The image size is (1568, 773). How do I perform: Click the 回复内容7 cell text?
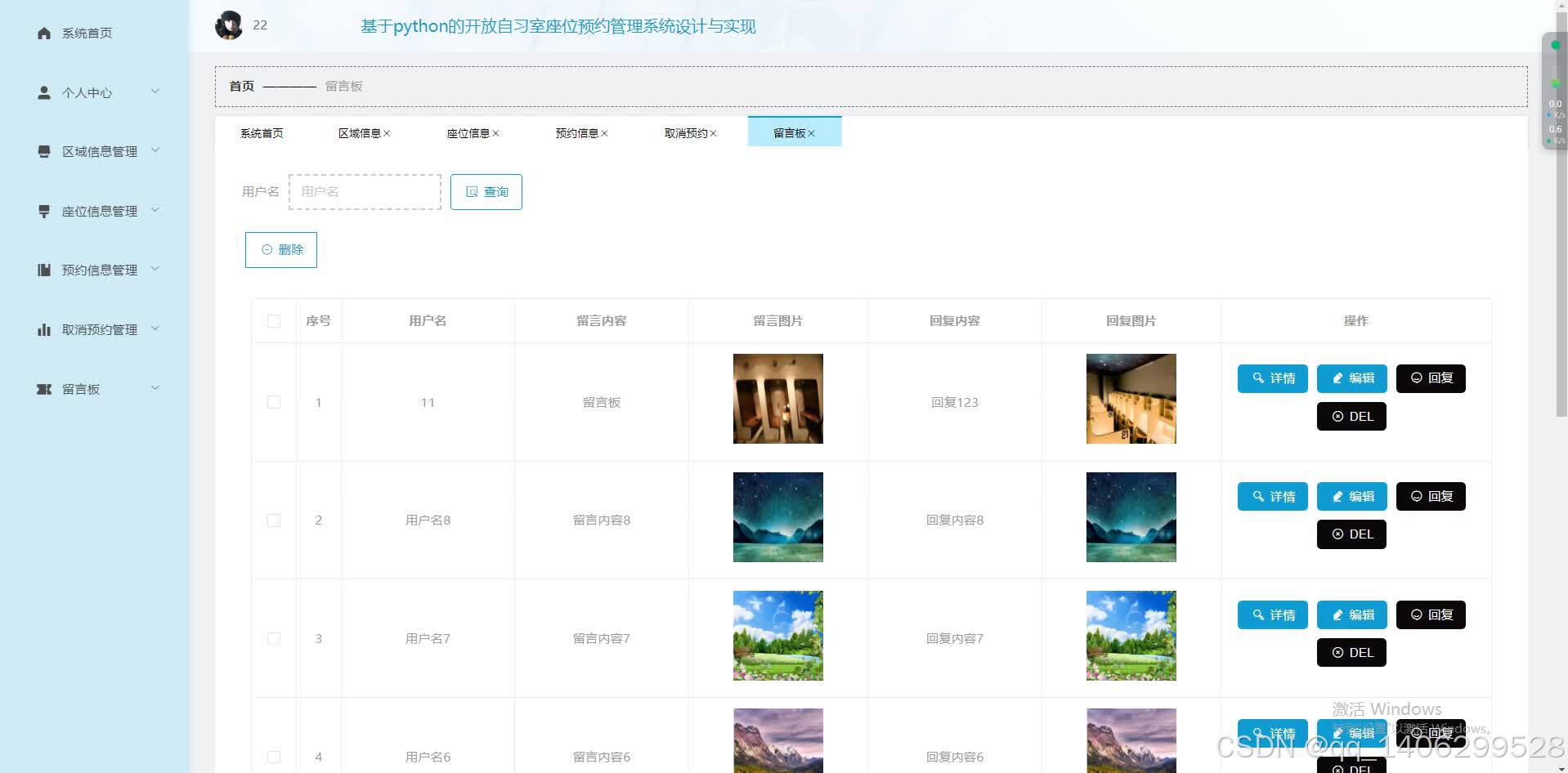(955, 638)
